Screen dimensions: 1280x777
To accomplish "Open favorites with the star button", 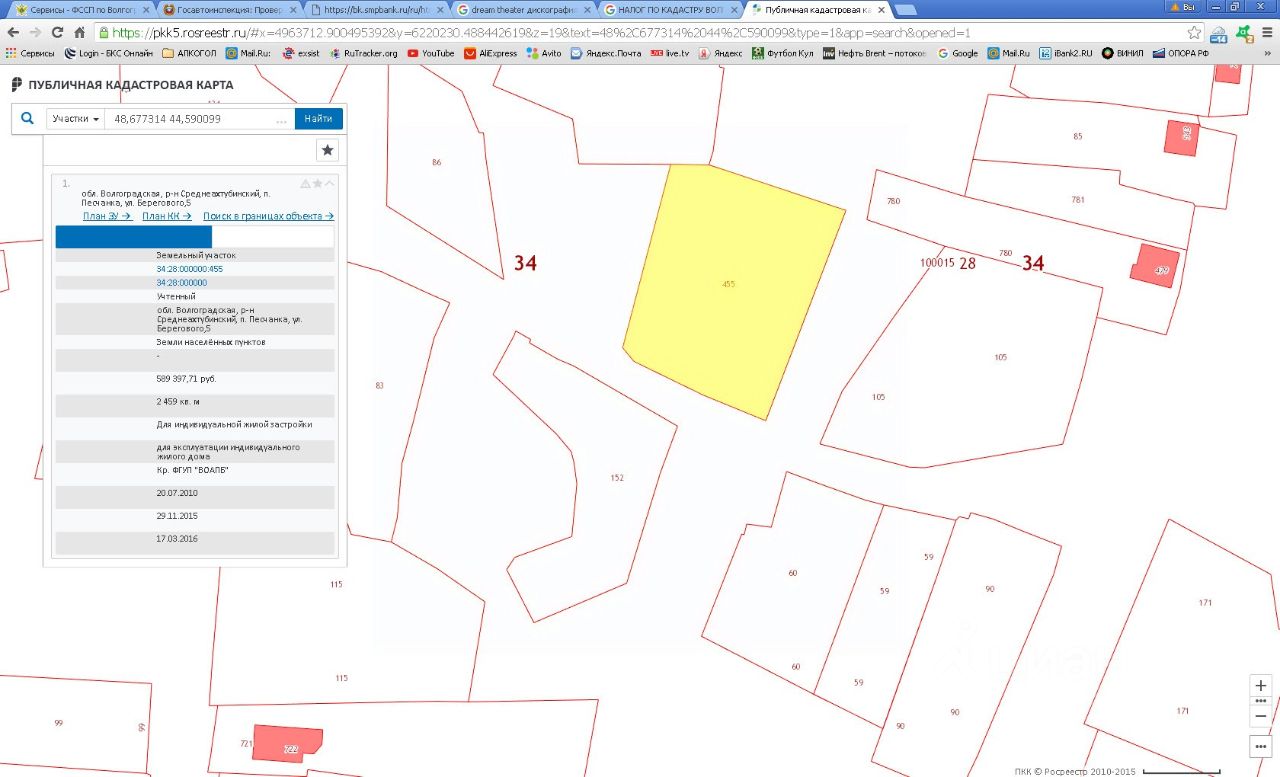I will tap(327, 150).
